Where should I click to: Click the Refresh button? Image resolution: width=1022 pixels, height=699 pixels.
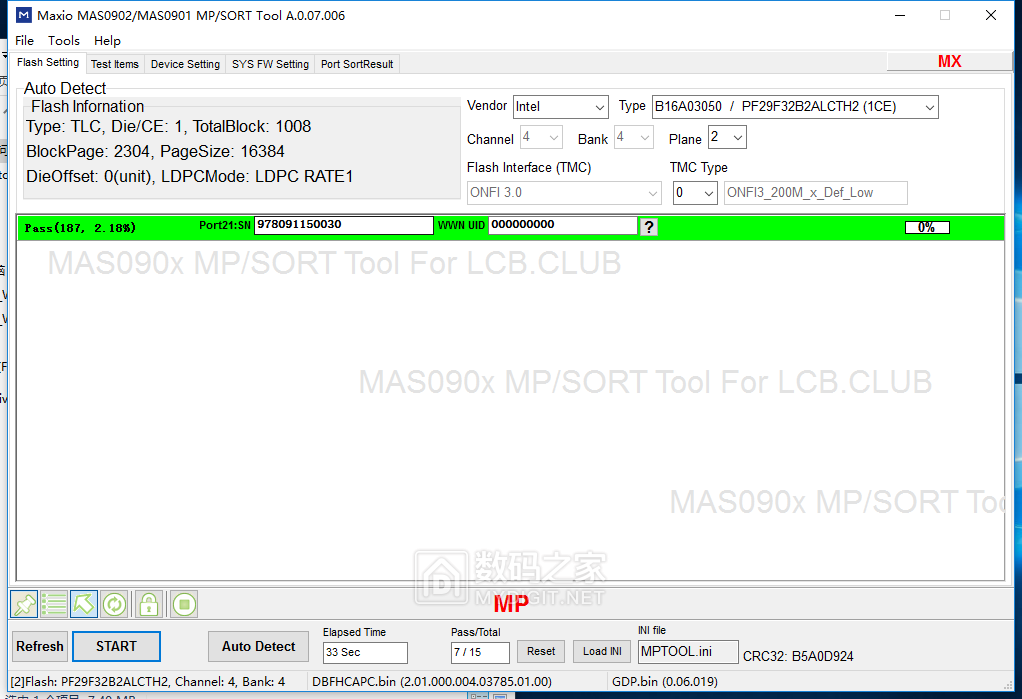tap(40, 646)
